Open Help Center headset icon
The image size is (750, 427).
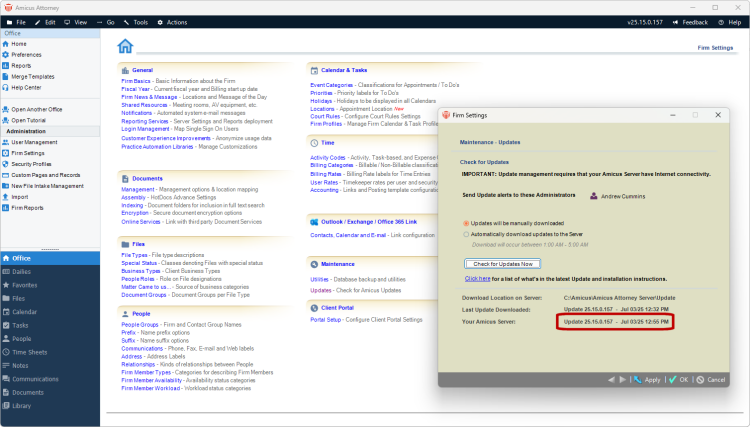point(6,88)
